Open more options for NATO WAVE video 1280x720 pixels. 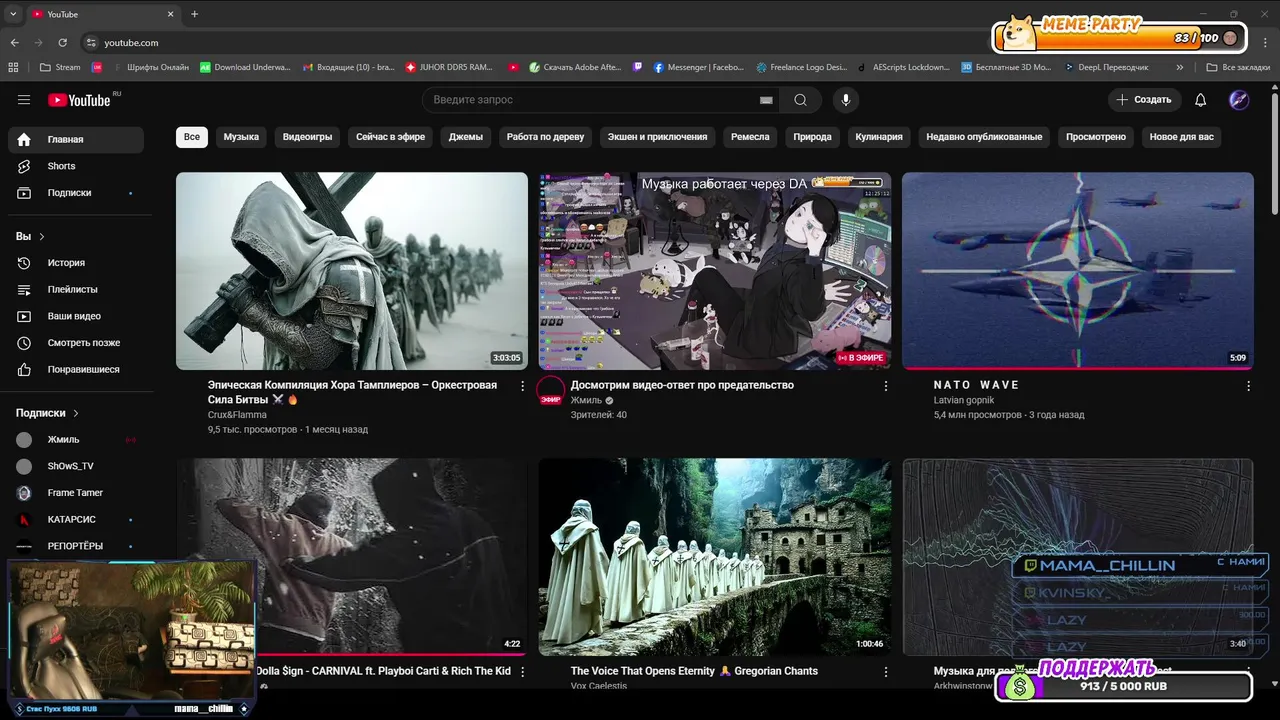pyautogui.click(x=1248, y=386)
